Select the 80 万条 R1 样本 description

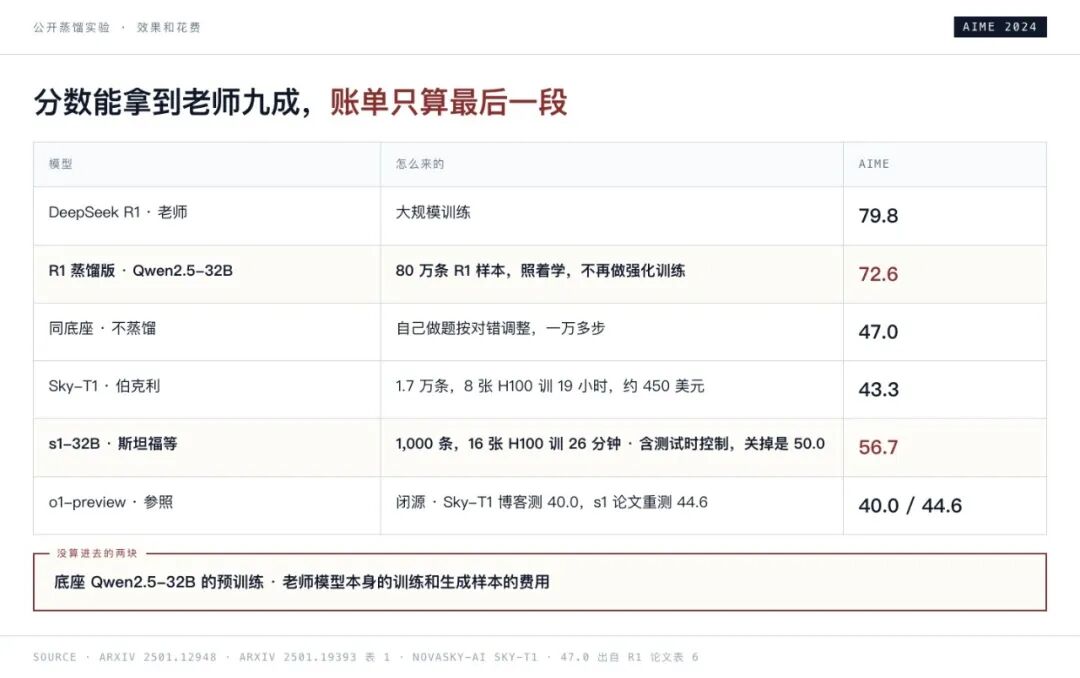(541, 271)
